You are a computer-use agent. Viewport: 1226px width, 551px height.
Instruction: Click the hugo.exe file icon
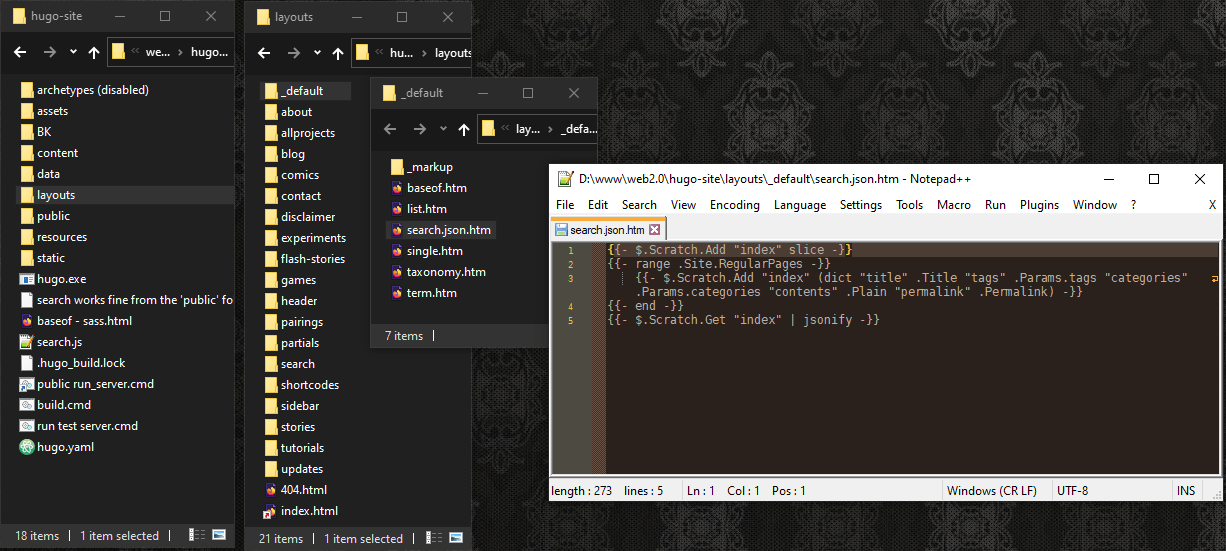pos(28,279)
